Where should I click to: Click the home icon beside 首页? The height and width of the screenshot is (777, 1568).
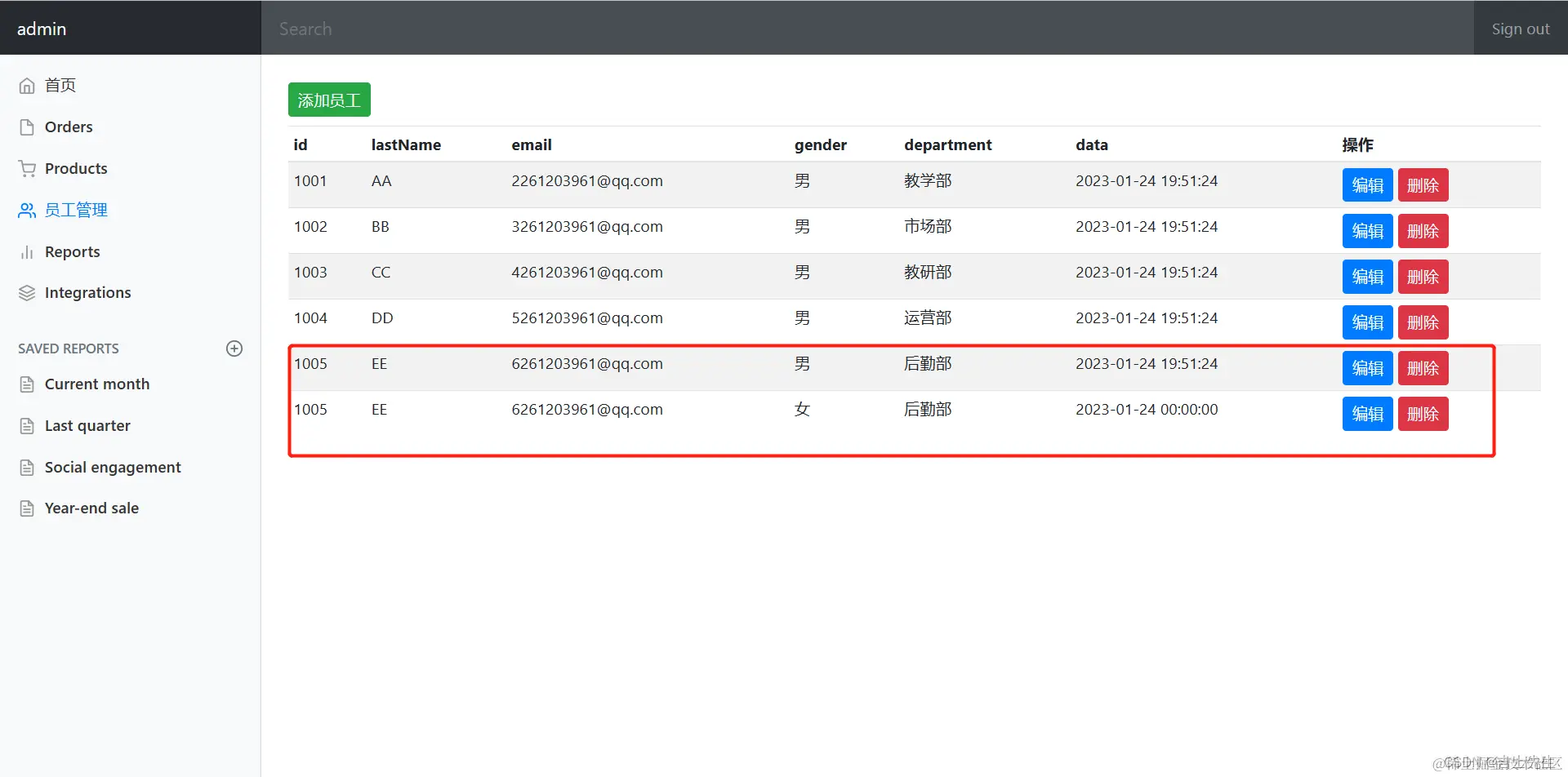tap(27, 86)
